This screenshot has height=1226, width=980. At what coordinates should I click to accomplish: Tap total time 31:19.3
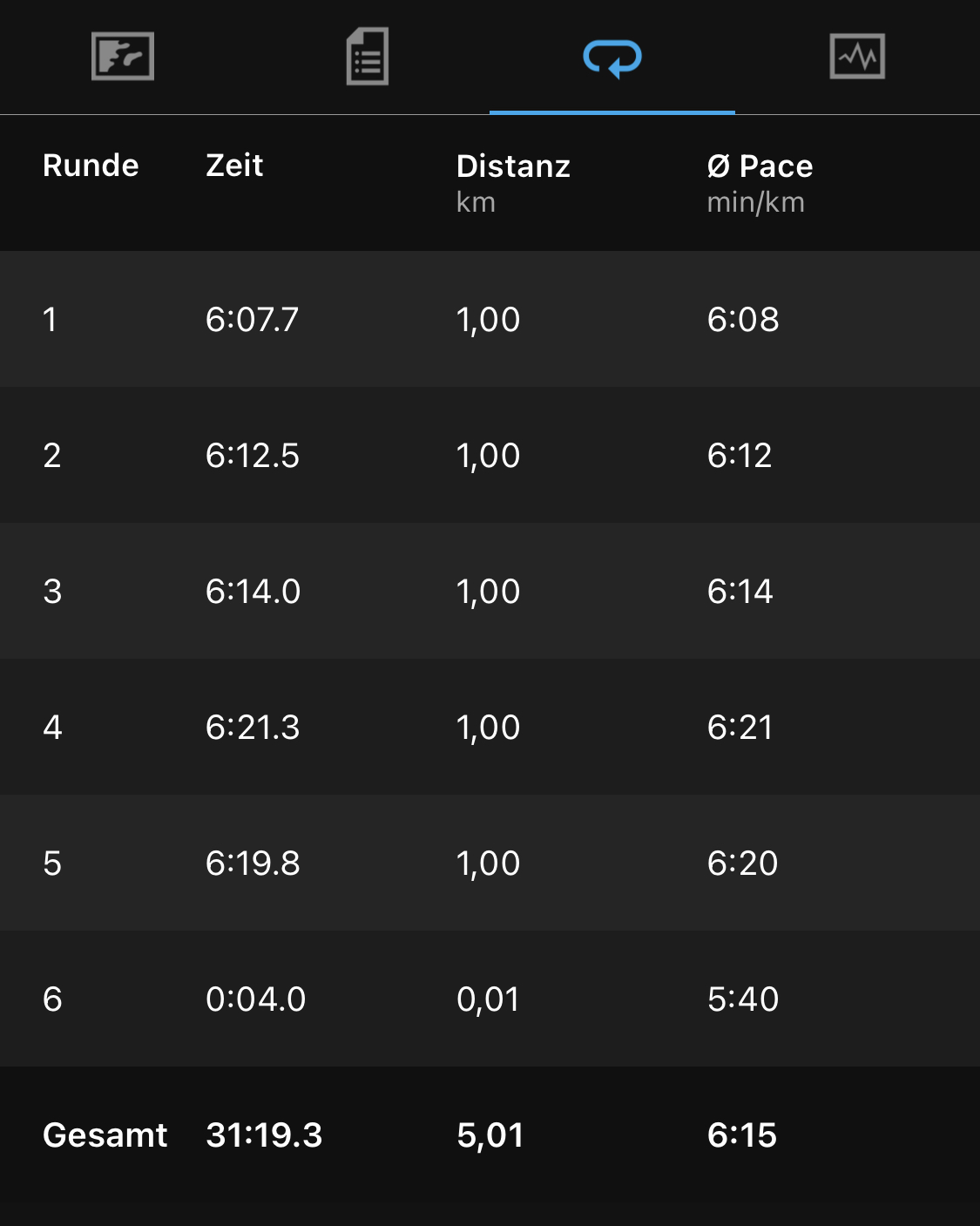264,1135
